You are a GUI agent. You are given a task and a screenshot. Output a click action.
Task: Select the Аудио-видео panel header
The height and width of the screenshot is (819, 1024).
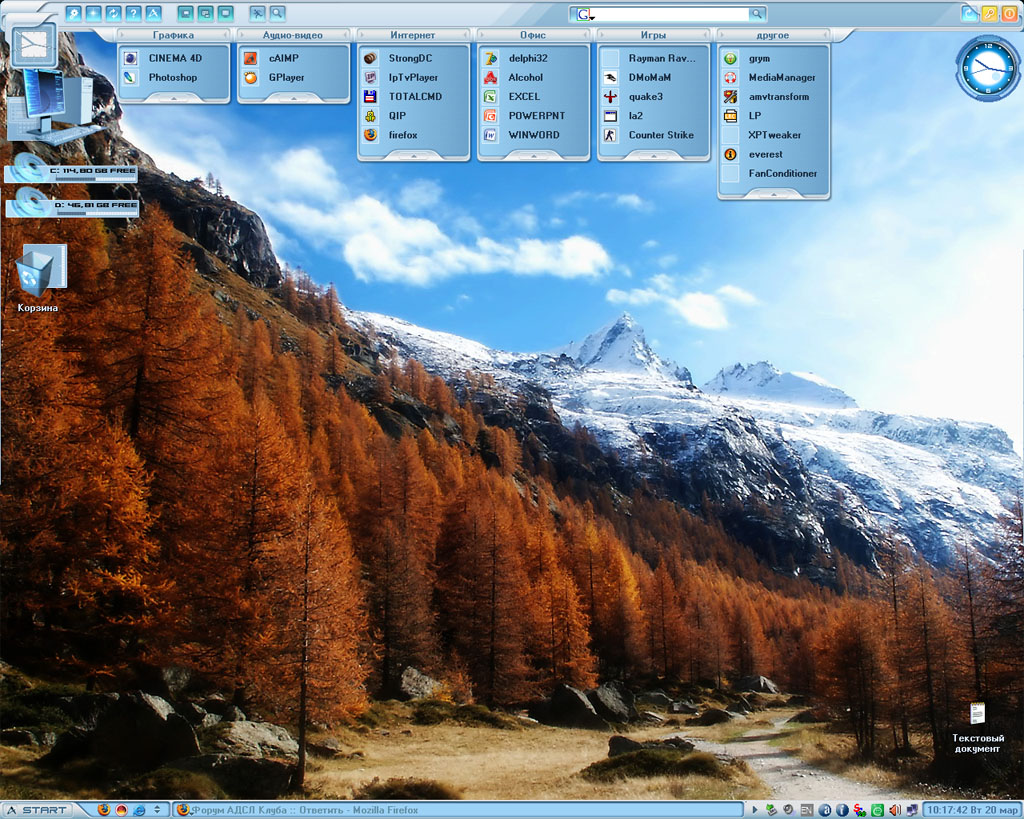293,35
